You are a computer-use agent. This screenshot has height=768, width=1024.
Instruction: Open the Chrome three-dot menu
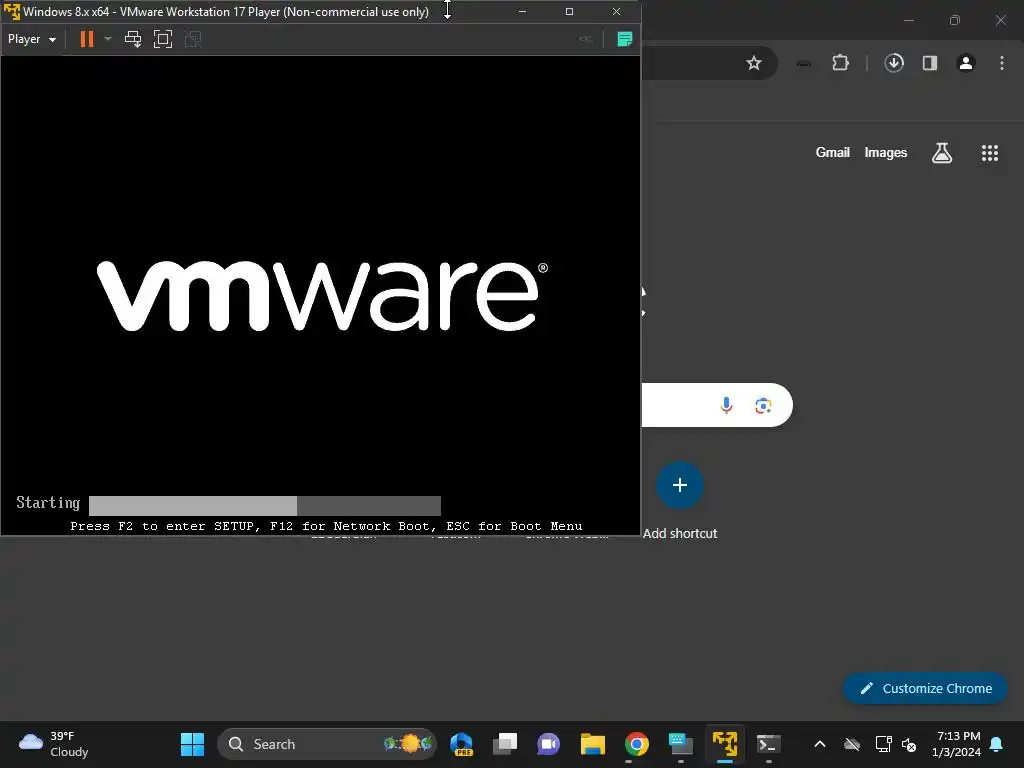pyautogui.click(x=1002, y=63)
